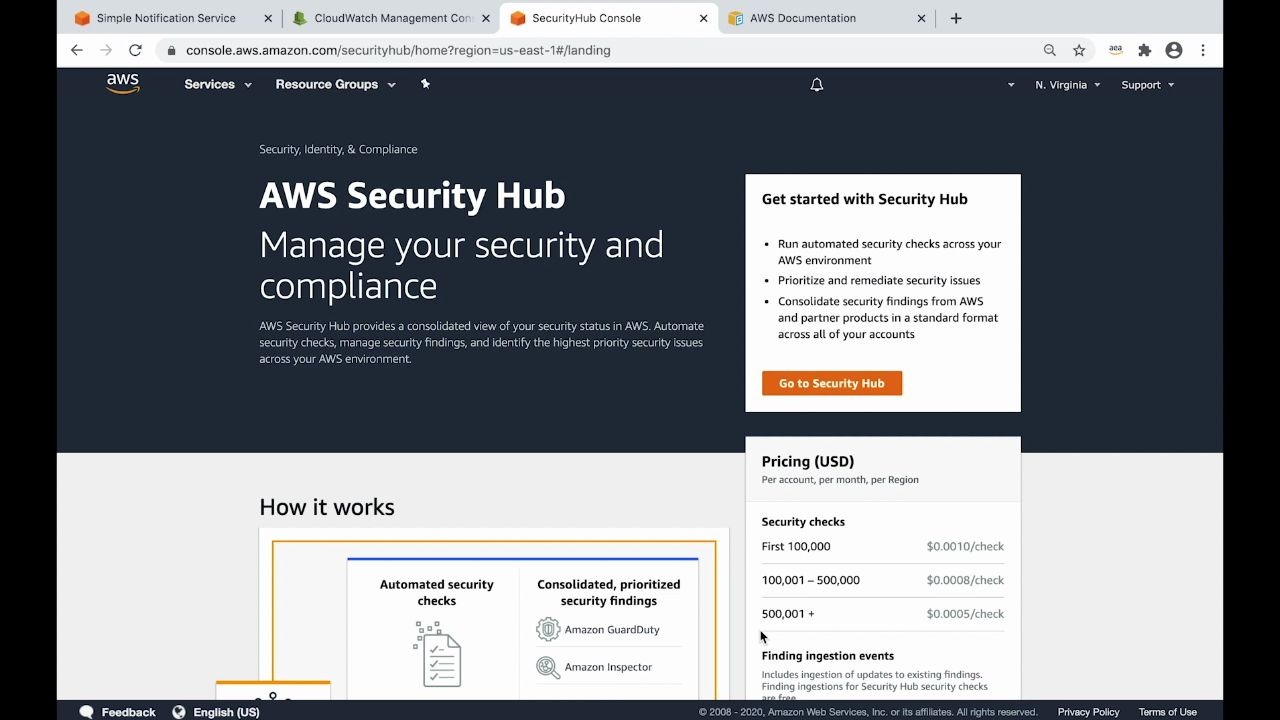Image resolution: width=1280 pixels, height=720 pixels.
Task: Click the Feedback link in footer
Action: (x=128, y=712)
